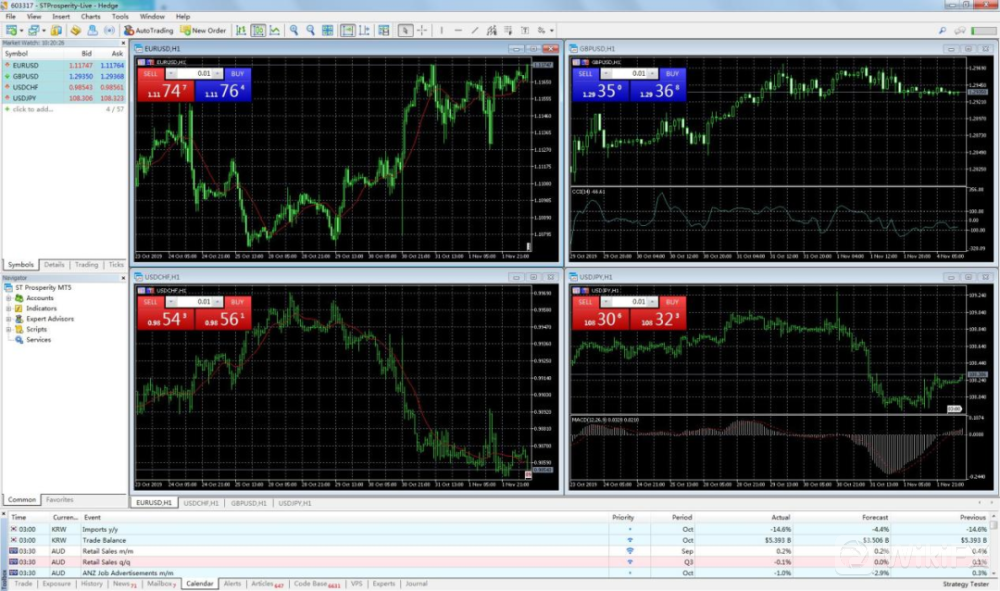Select the USDJPY row in Market Watch
Image resolution: width=1000 pixels, height=591 pixels.
pos(64,98)
